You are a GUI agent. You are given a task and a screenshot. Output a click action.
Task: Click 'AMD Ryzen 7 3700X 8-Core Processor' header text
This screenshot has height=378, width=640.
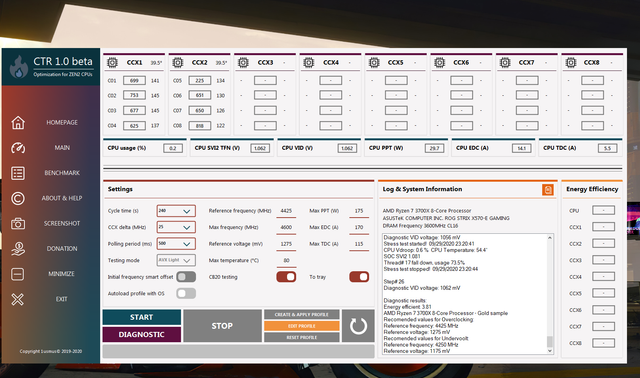[x=427, y=211]
